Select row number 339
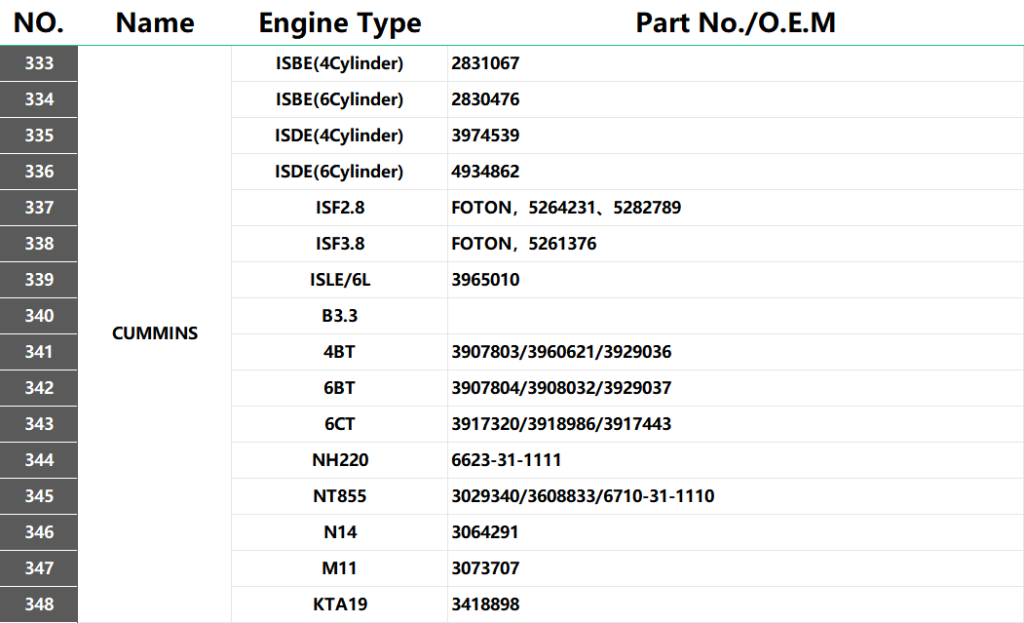1024x623 pixels. tap(39, 280)
